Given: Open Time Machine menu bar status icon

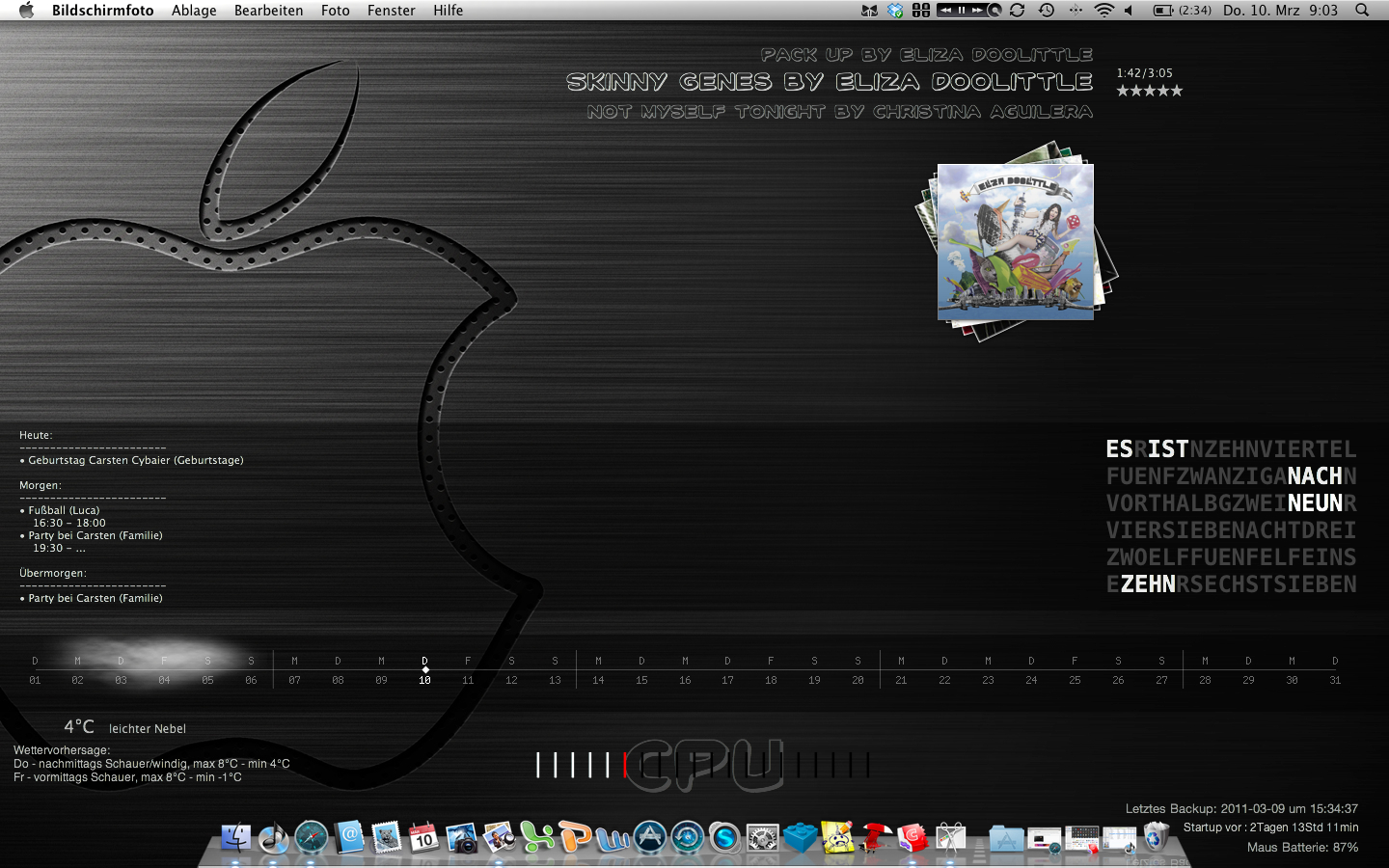Looking at the screenshot, I should coord(1047,10).
